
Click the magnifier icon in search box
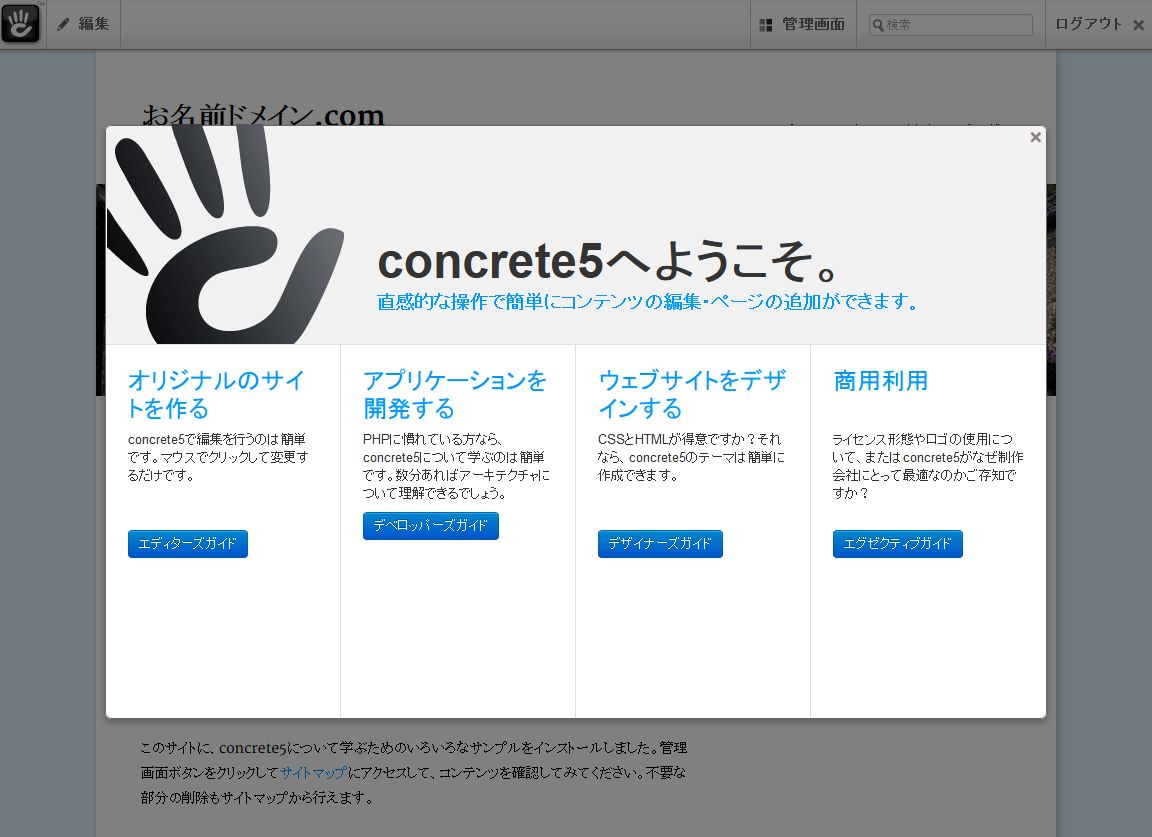click(878, 25)
